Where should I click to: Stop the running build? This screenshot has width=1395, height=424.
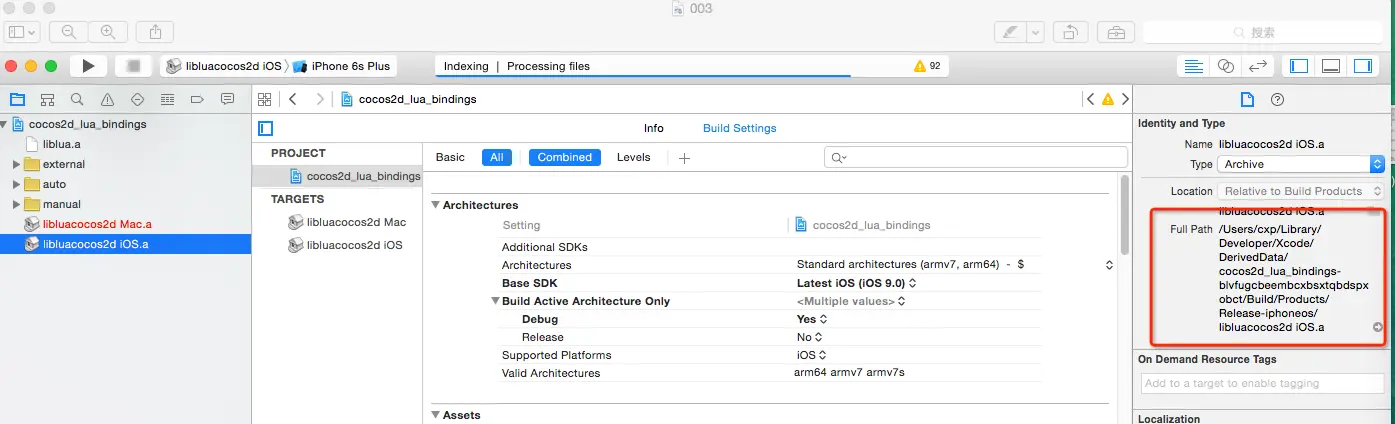(x=133, y=66)
